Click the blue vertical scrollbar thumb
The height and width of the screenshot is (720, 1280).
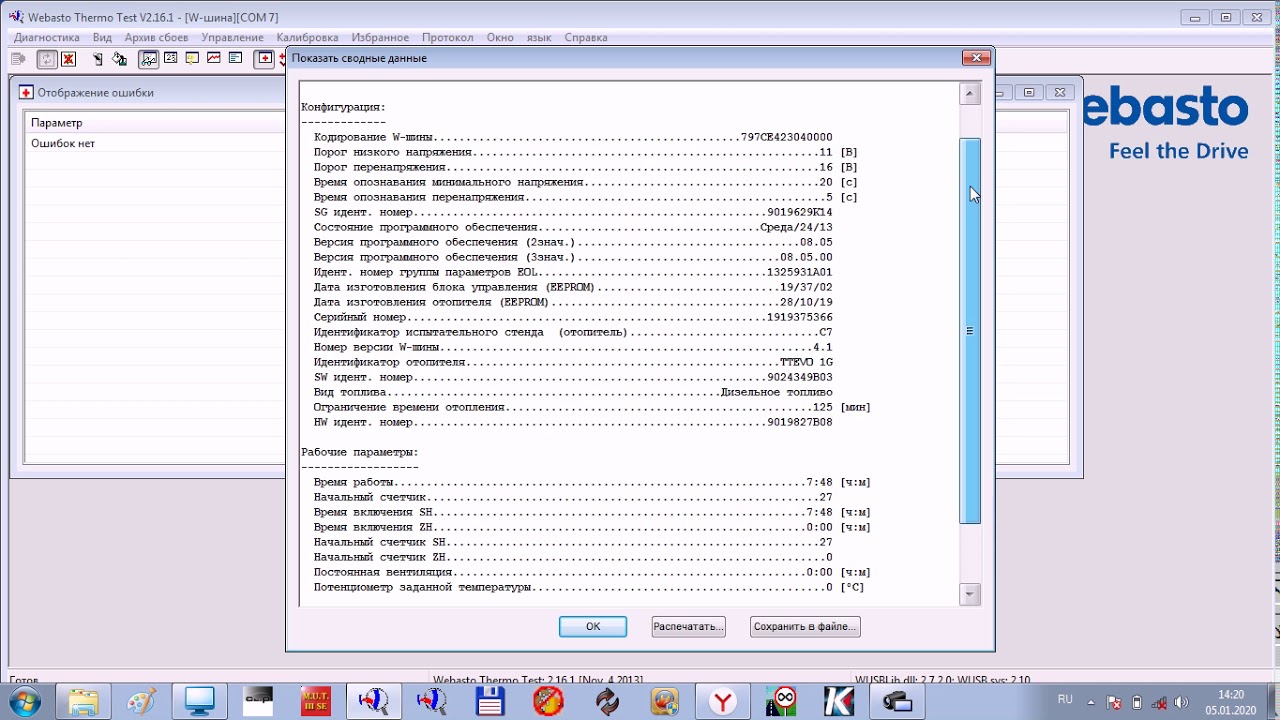click(970, 331)
